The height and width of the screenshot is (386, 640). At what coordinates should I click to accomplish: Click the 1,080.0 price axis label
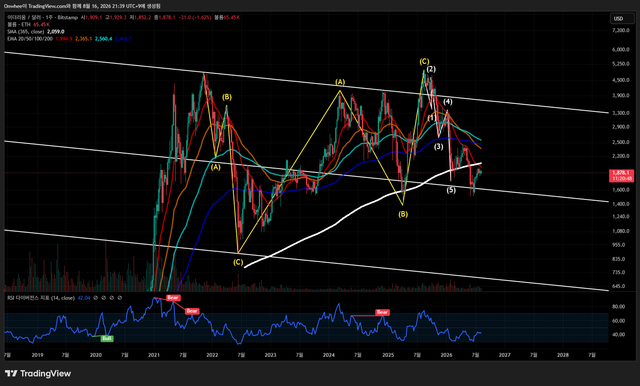[620, 231]
